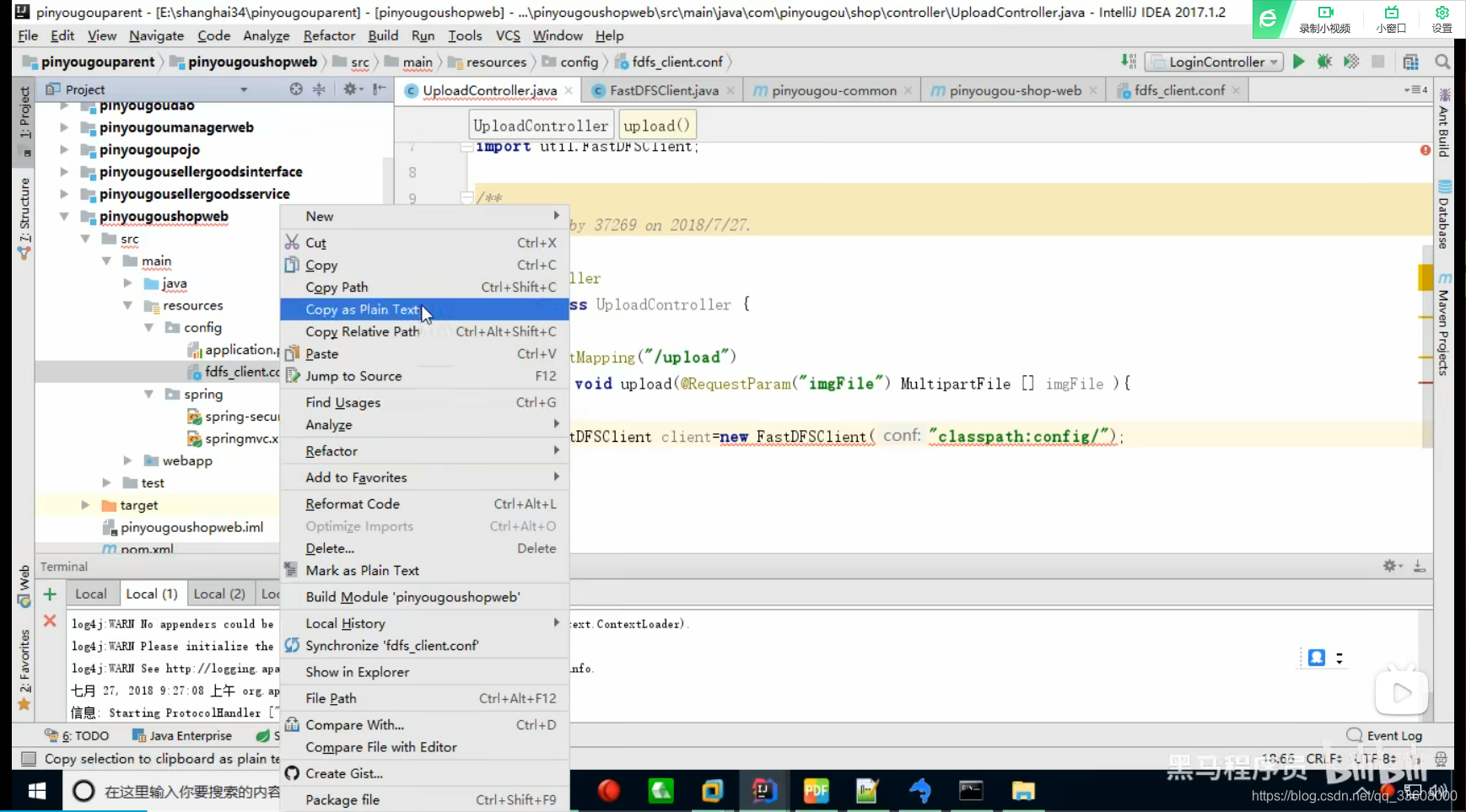
Task: Click the UploadController breadcrumb
Action: [541, 126]
